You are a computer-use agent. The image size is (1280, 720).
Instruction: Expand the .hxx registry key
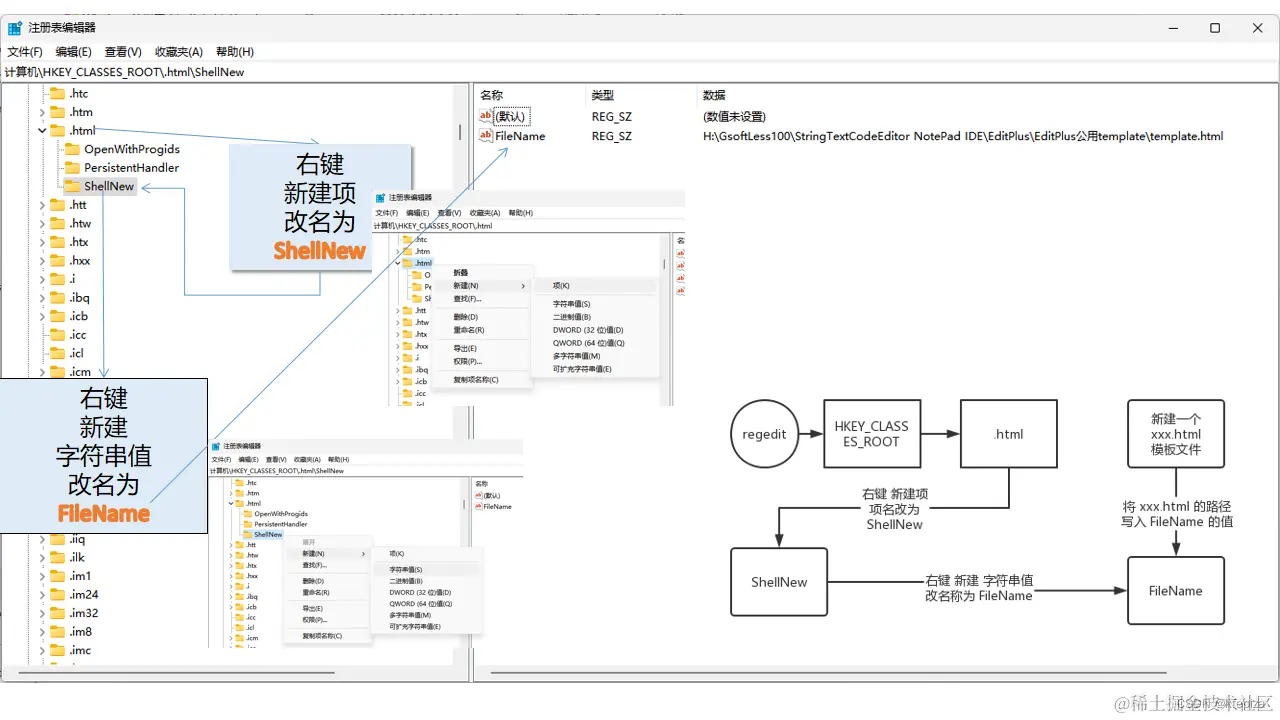tap(42, 260)
